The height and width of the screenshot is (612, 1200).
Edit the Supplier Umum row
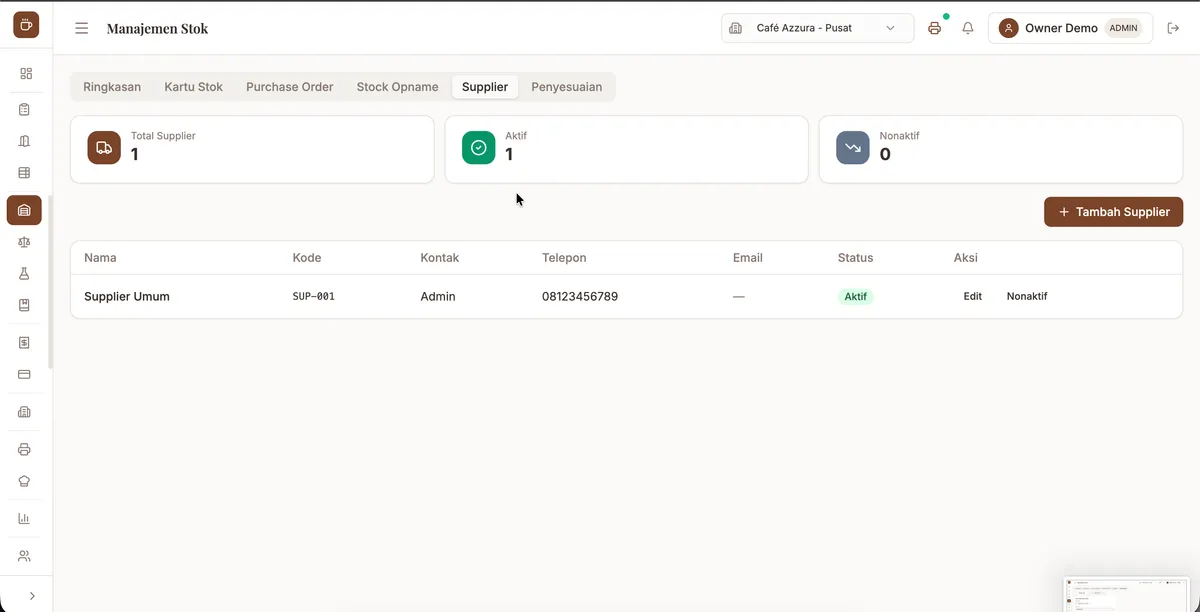pos(973,297)
